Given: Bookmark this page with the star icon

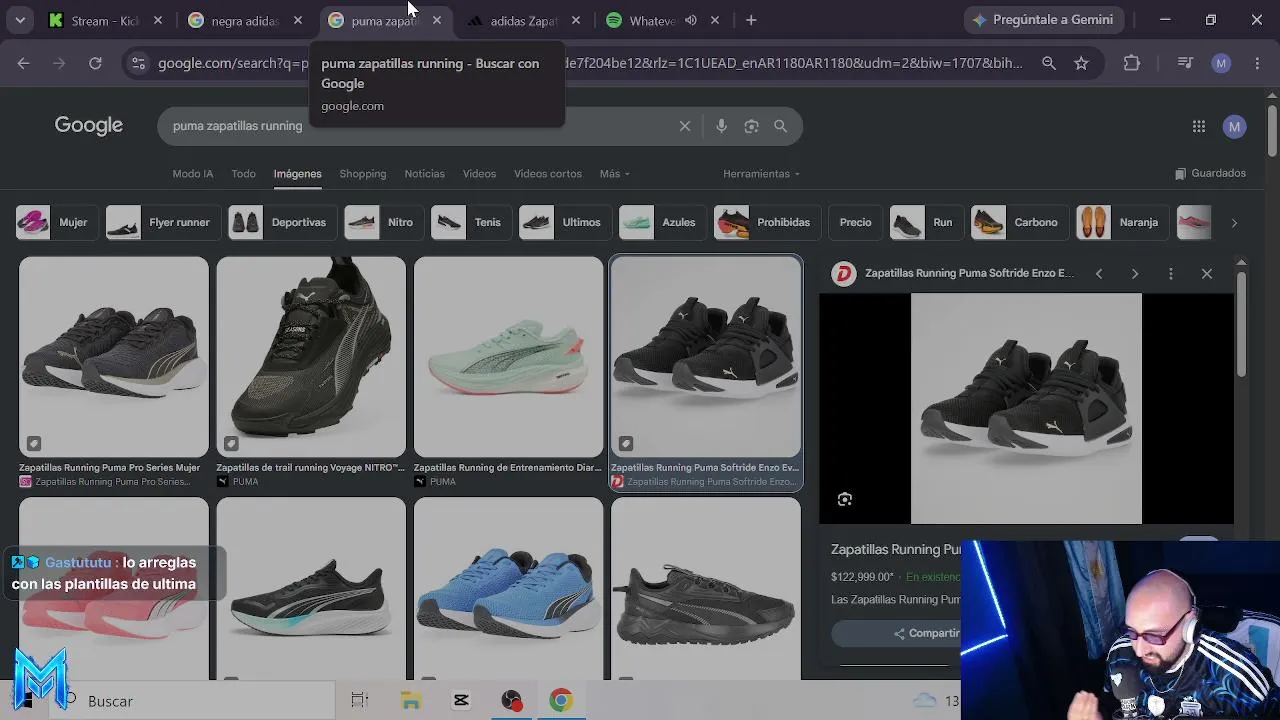Looking at the screenshot, I should [x=1081, y=63].
